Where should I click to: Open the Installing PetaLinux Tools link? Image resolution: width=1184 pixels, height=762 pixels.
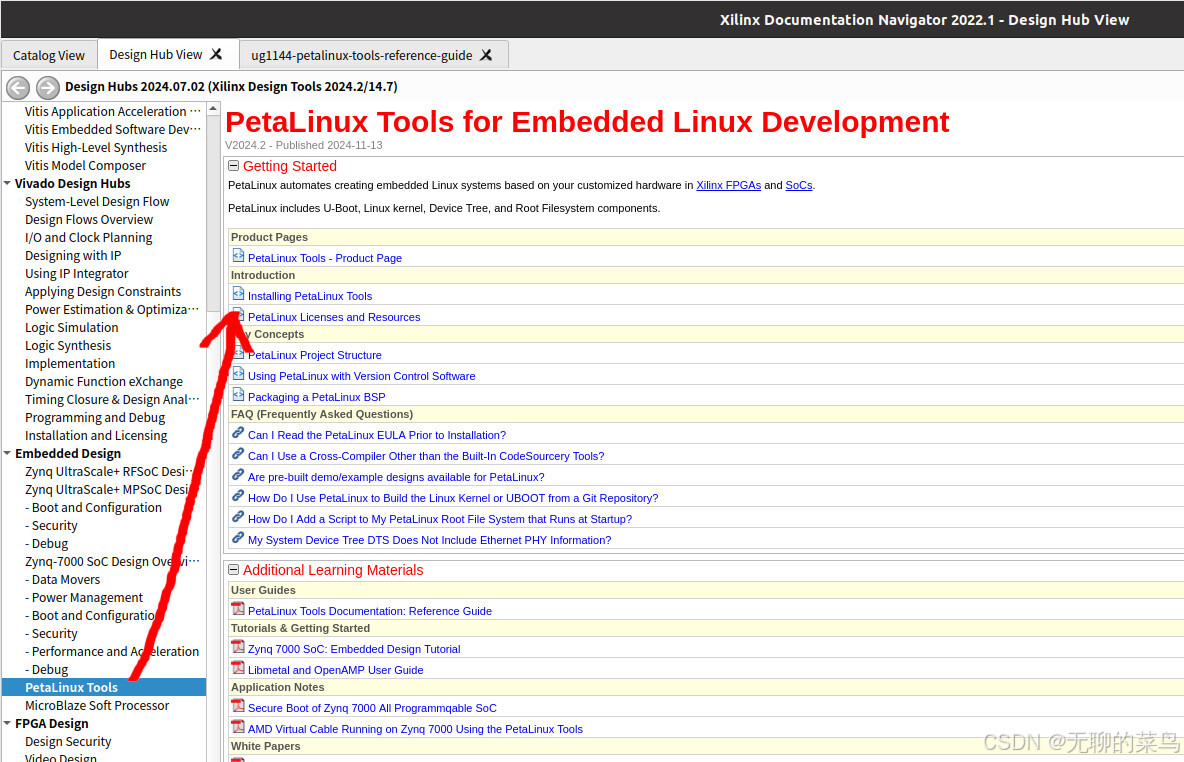pos(310,296)
